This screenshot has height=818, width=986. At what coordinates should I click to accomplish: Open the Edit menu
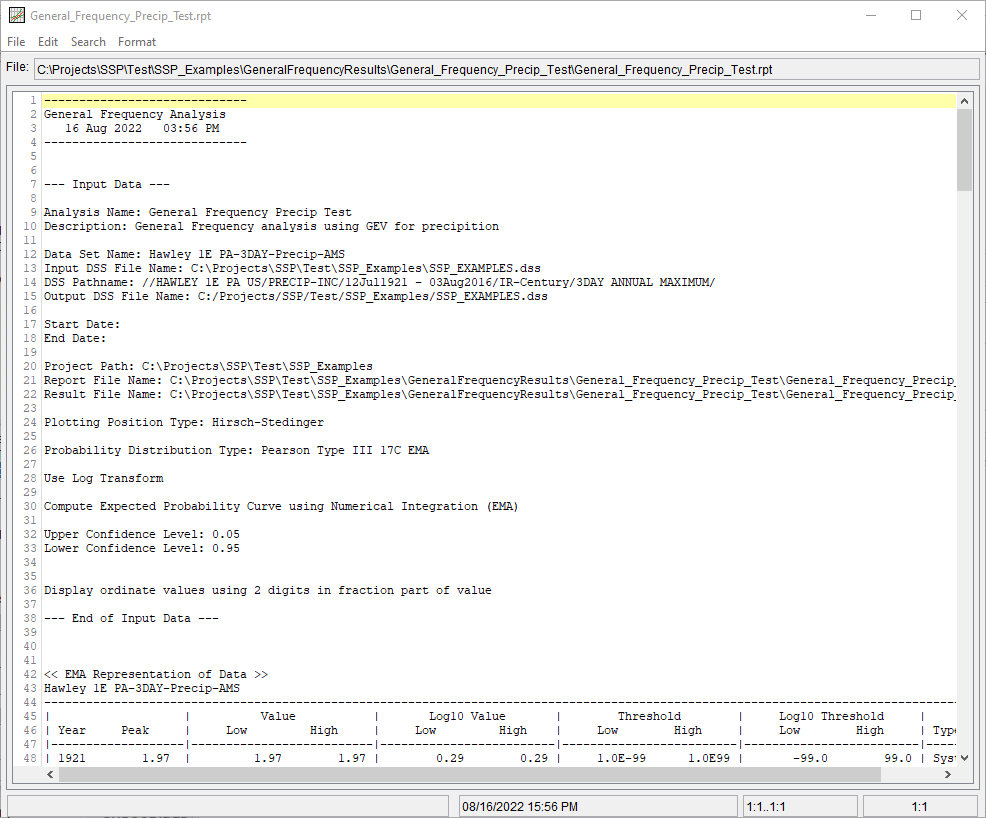tap(48, 41)
